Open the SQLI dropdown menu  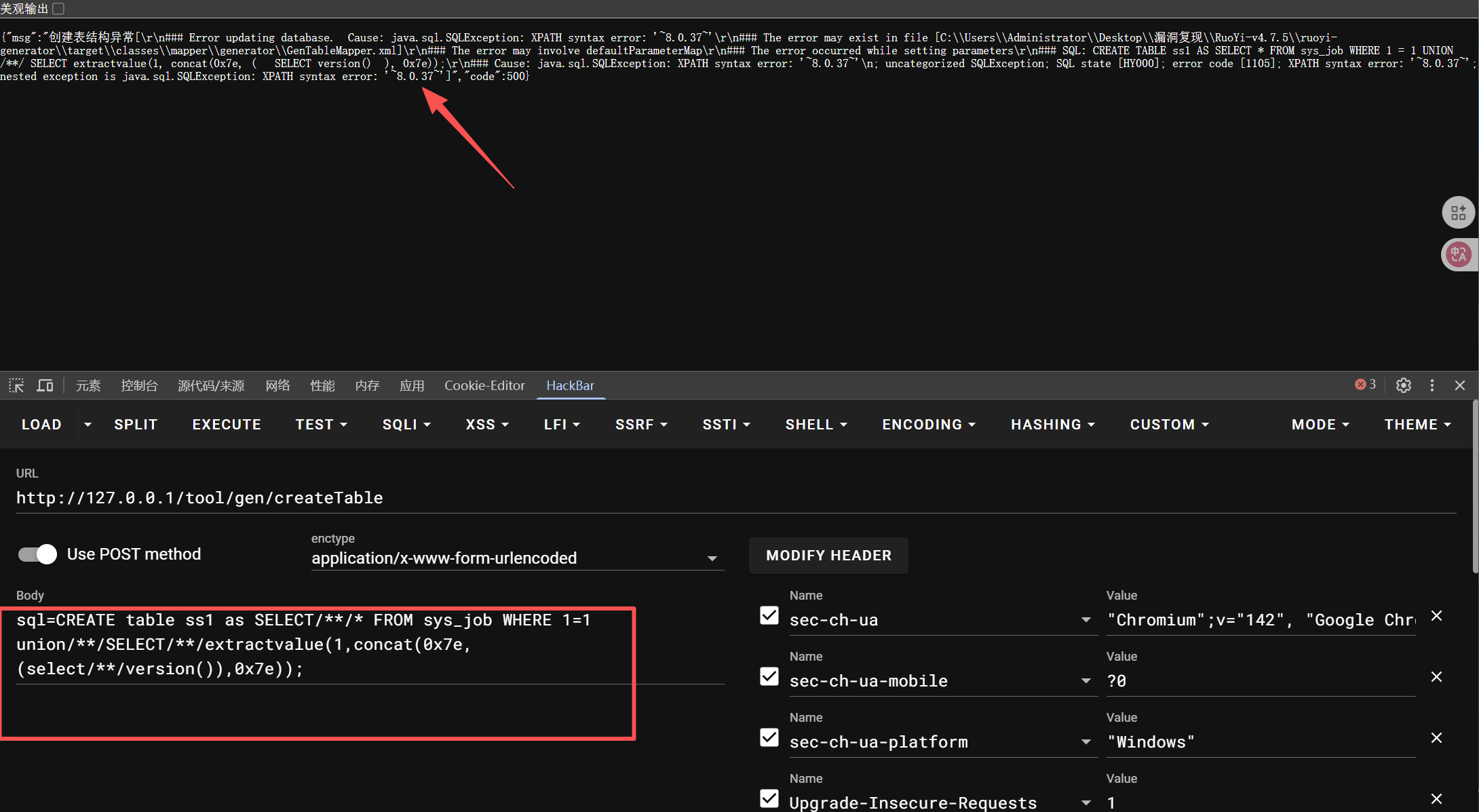click(x=406, y=425)
